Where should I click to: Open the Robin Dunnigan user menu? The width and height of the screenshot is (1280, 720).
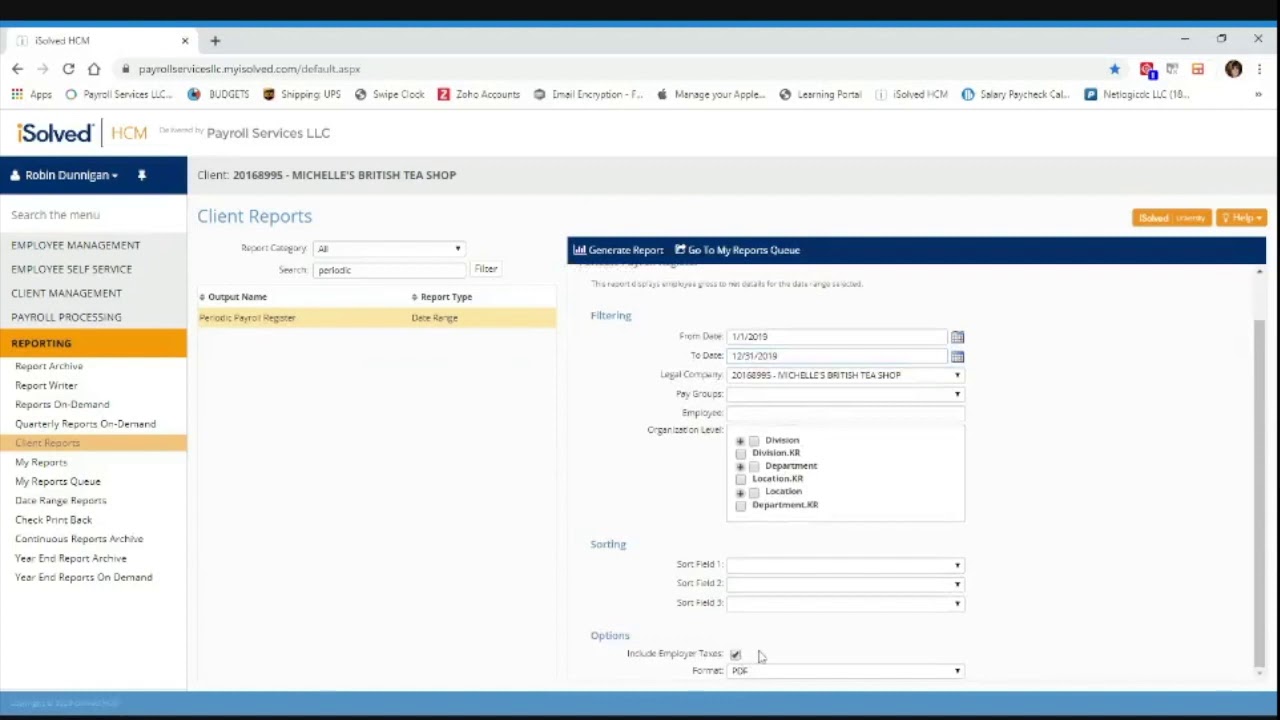click(x=65, y=175)
